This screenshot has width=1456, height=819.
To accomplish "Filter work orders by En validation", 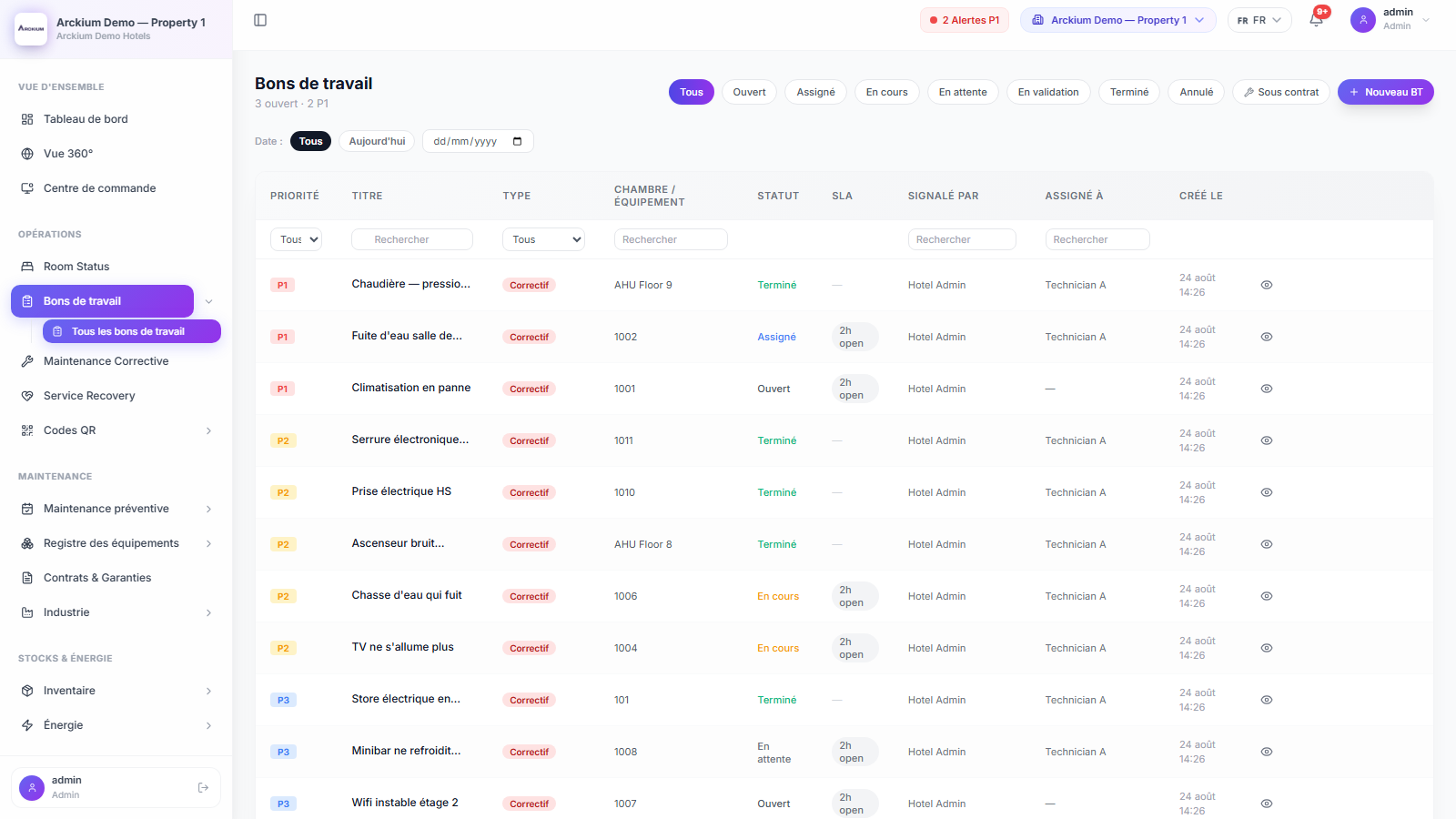I will (1048, 92).
